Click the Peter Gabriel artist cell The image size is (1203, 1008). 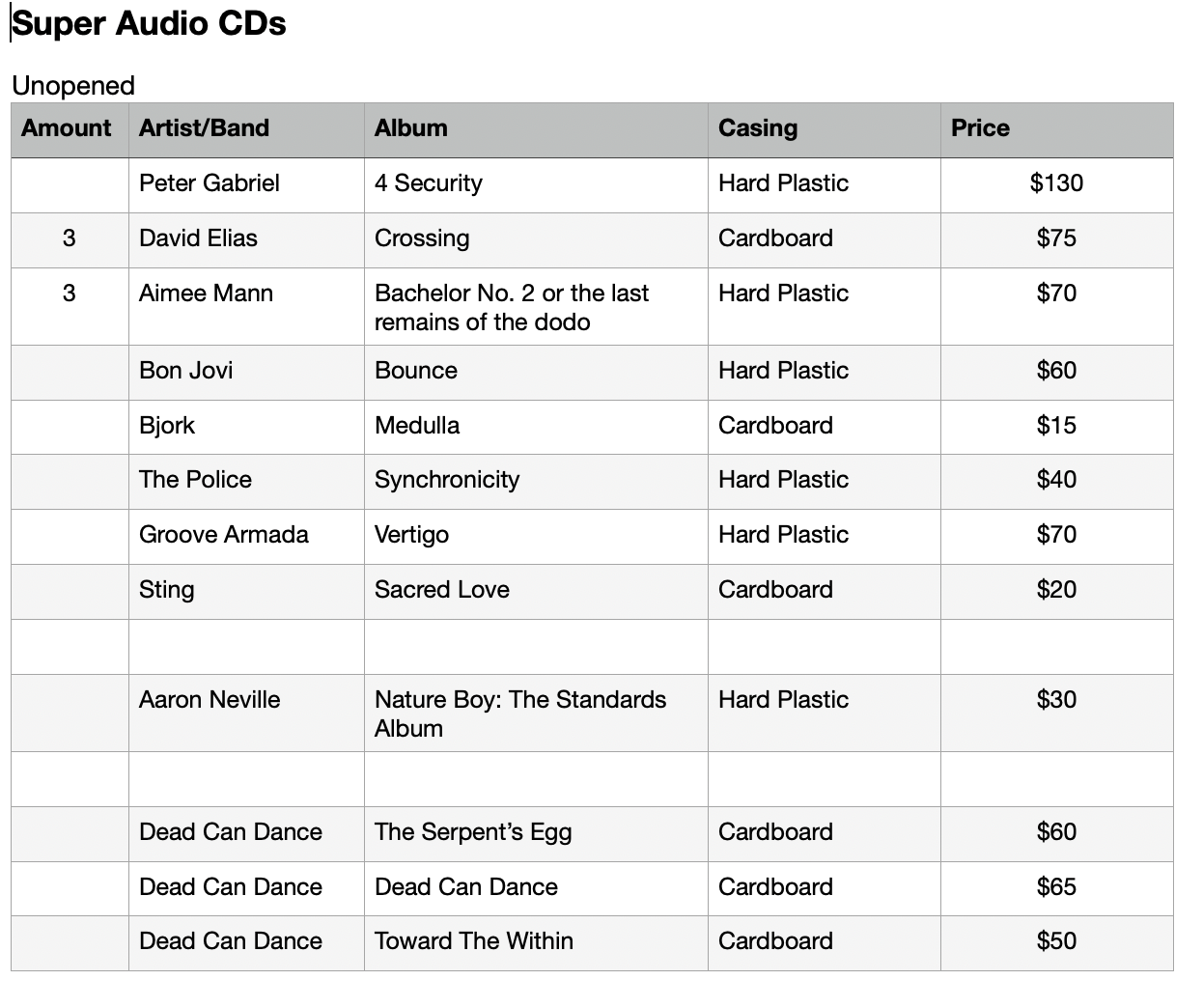pos(246,185)
